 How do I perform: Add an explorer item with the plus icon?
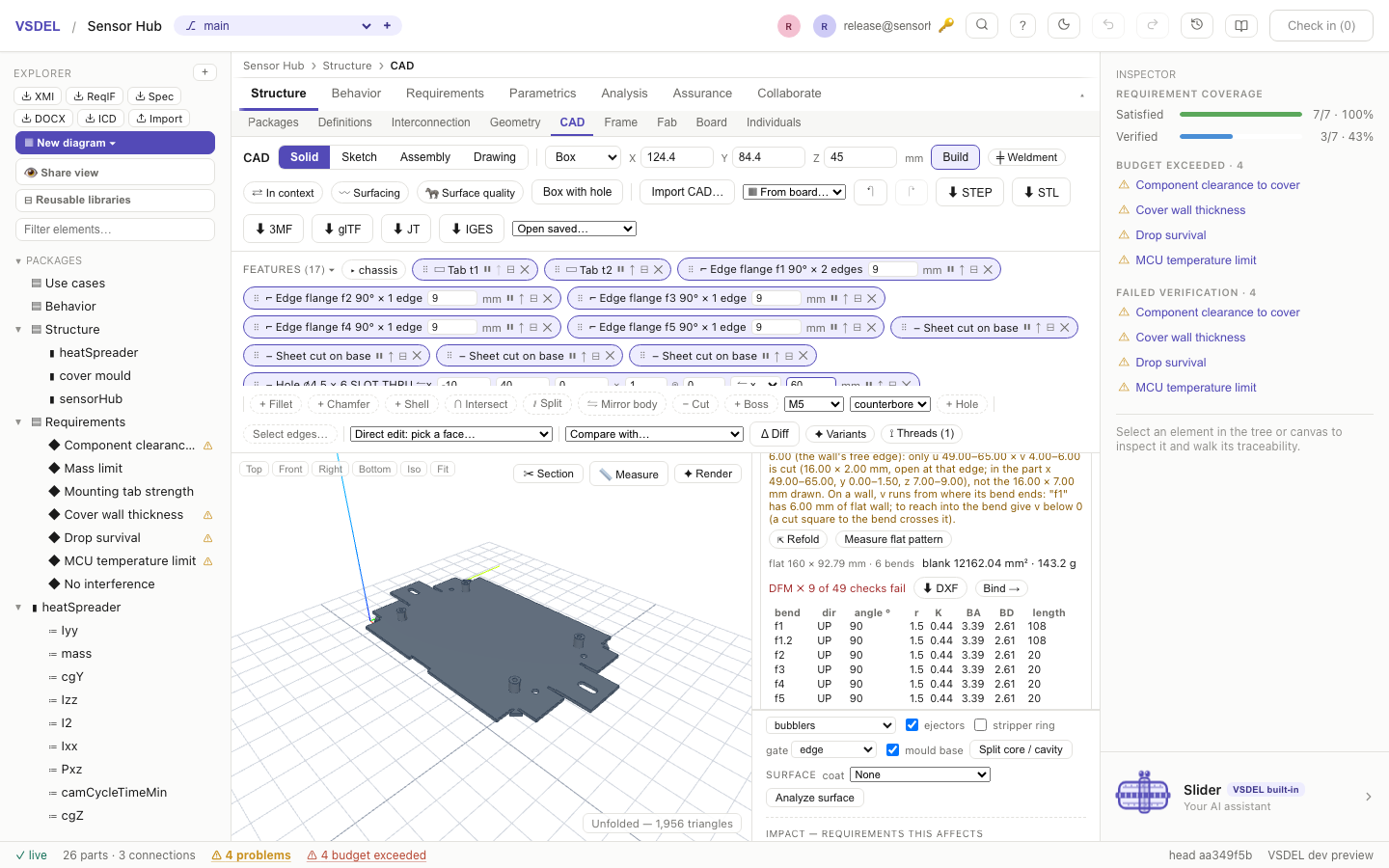click(204, 72)
